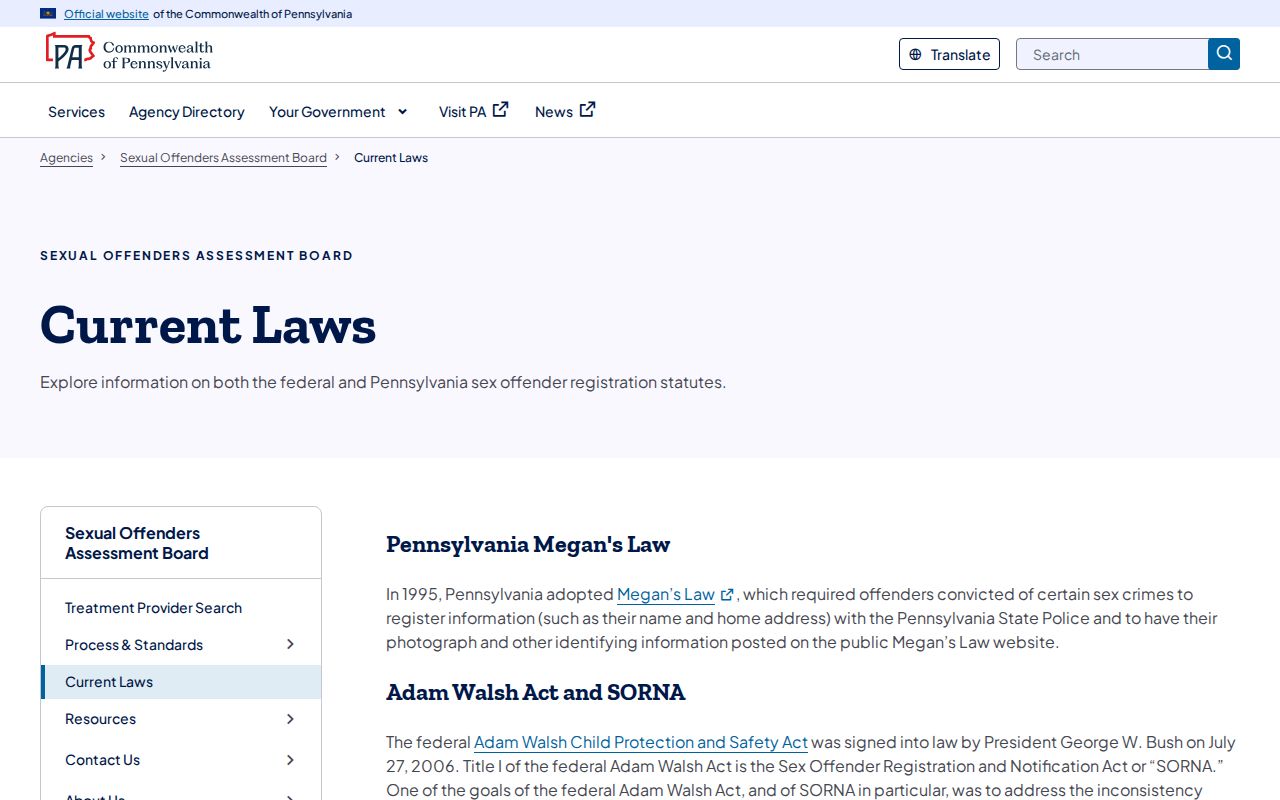
Task: Select Current Laws in the sidebar
Action: 181,682
